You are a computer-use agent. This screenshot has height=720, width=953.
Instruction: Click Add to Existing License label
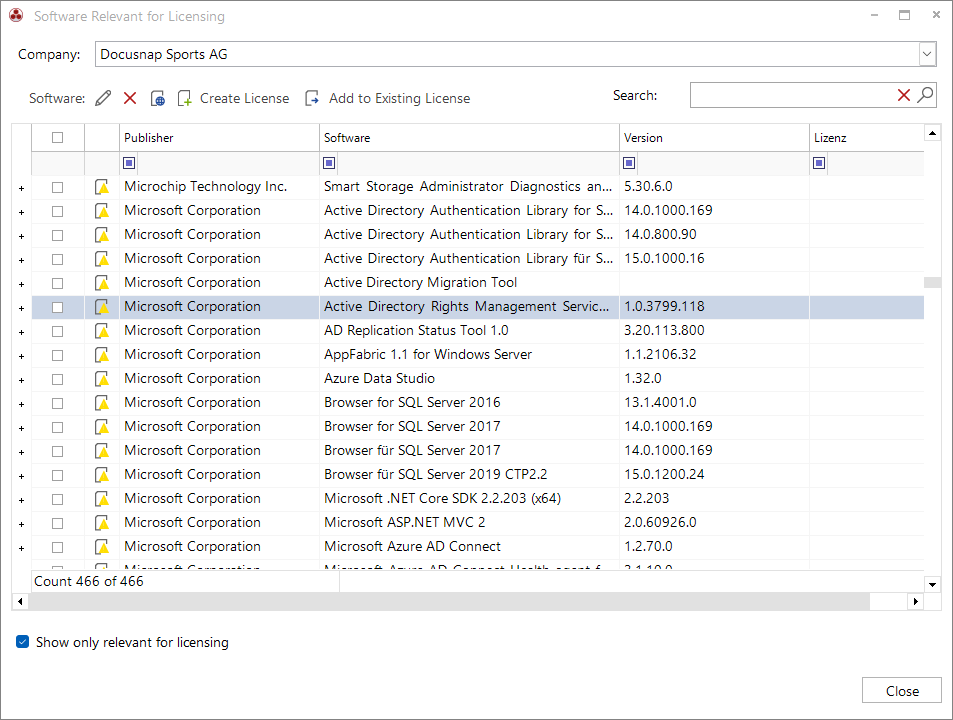coord(399,98)
